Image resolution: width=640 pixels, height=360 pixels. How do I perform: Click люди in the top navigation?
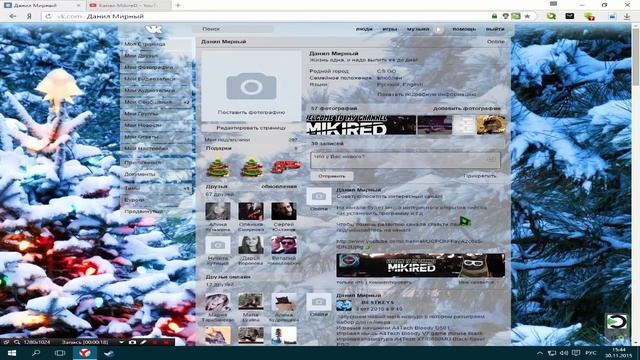tap(364, 29)
